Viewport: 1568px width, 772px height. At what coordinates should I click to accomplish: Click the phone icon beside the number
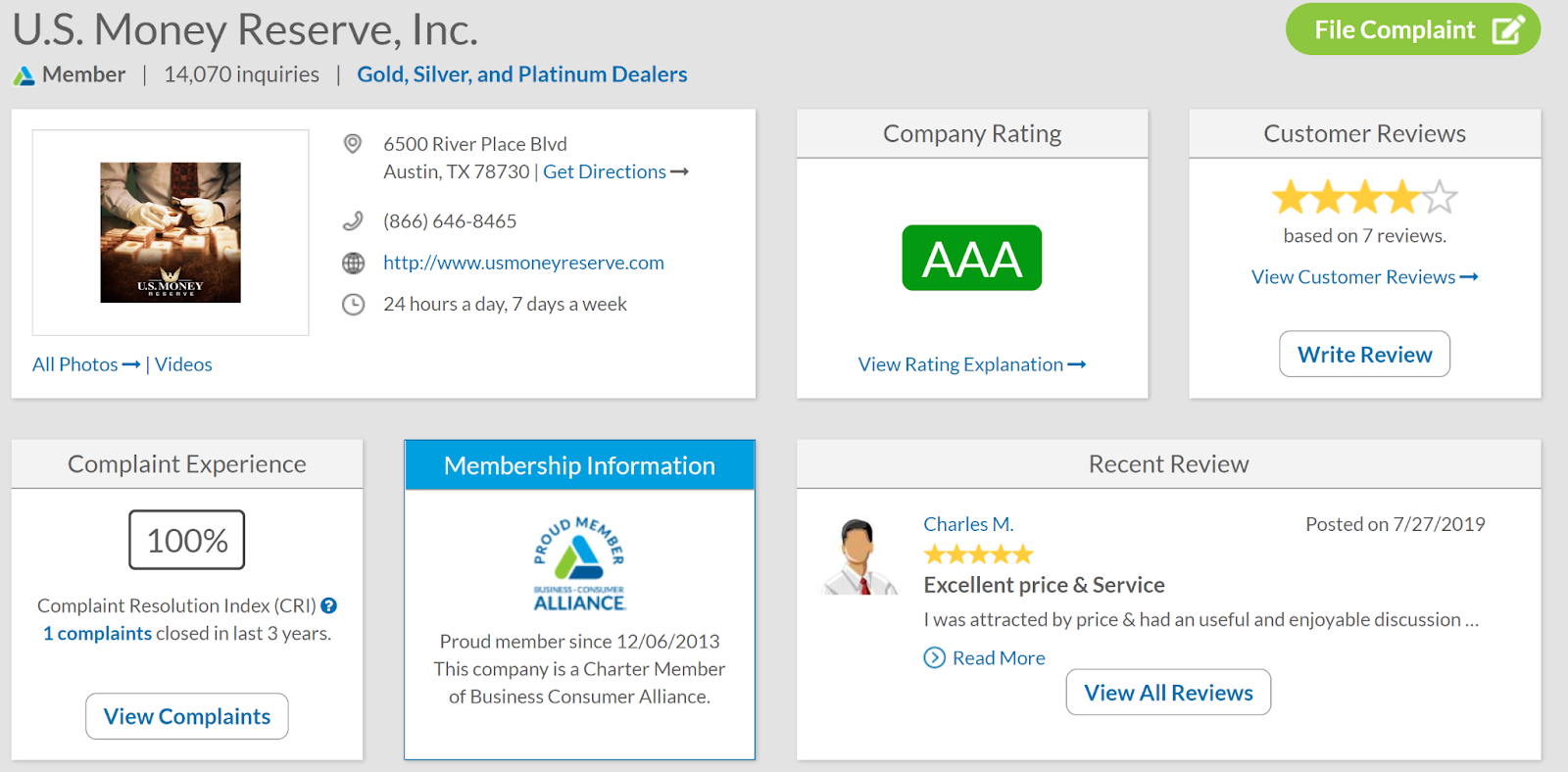point(353,221)
